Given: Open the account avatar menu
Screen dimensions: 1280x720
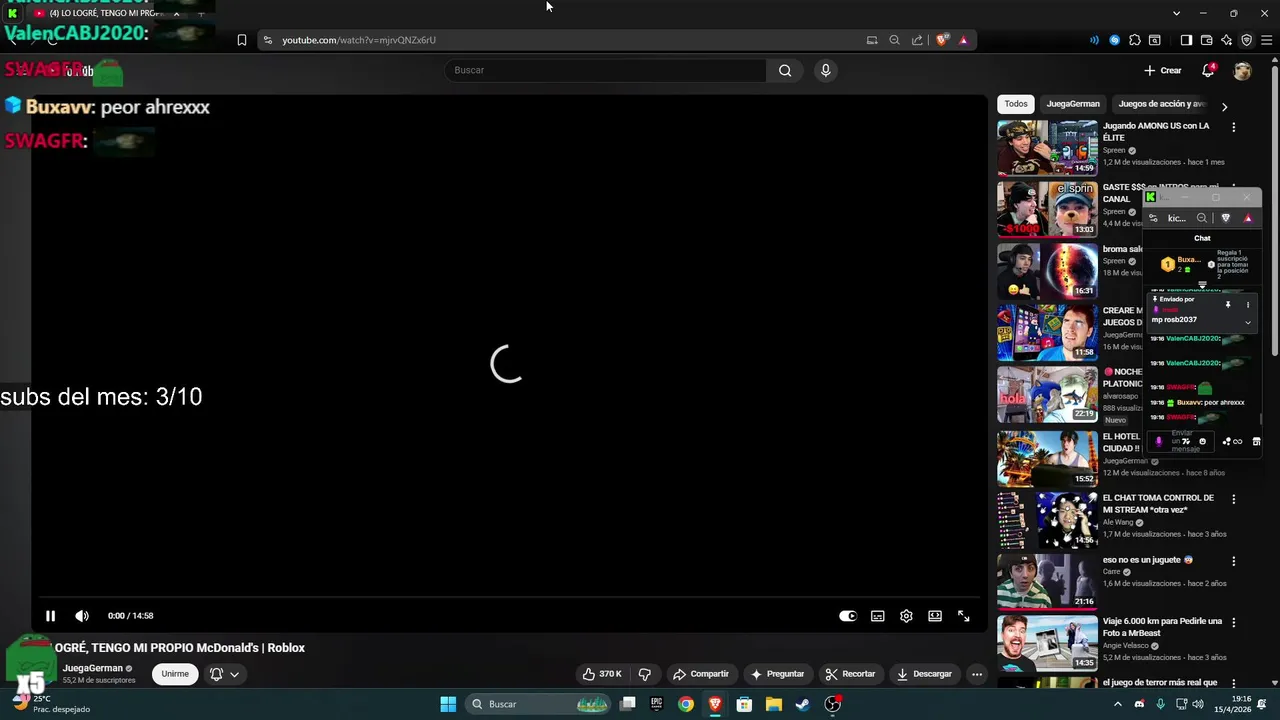Looking at the screenshot, I should click(1242, 71).
